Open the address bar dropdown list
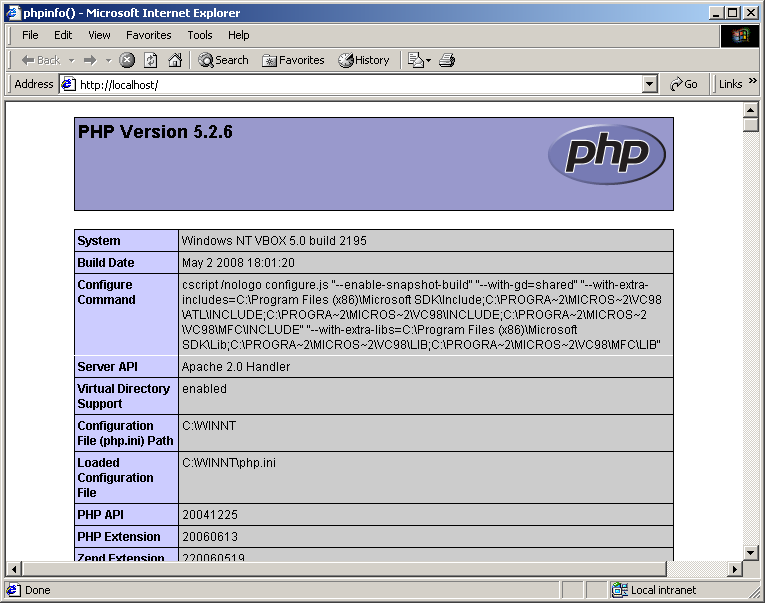The image size is (765, 603). [x=649, y=85]
